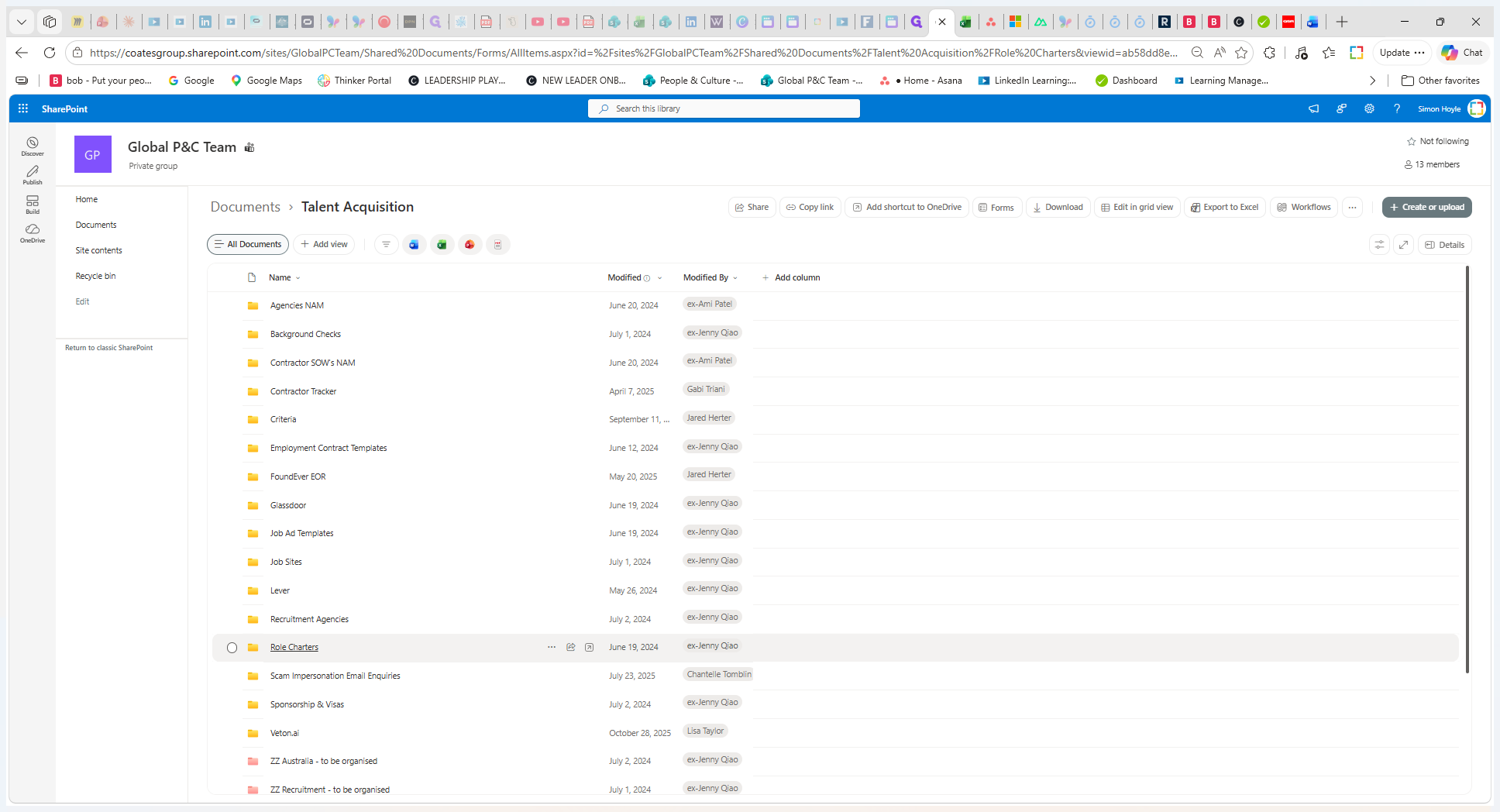Click Edit in the site navigation

82,301
